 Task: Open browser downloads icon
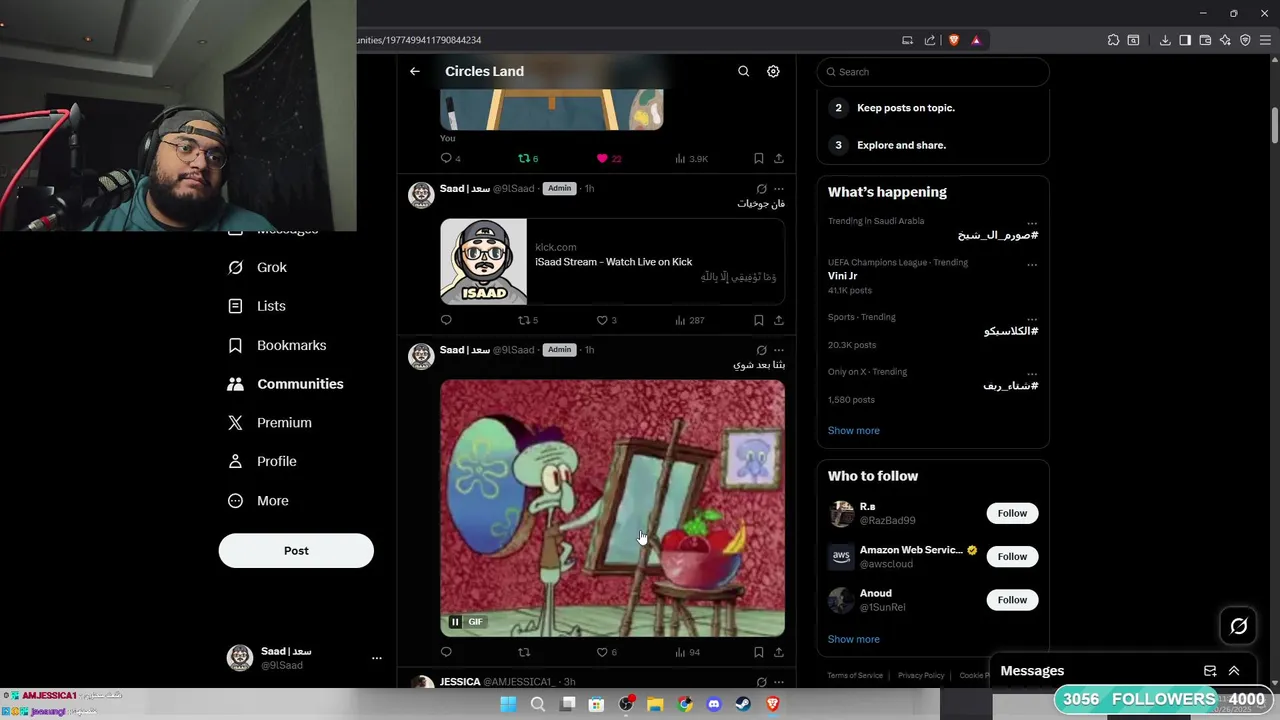(1165, 40)
